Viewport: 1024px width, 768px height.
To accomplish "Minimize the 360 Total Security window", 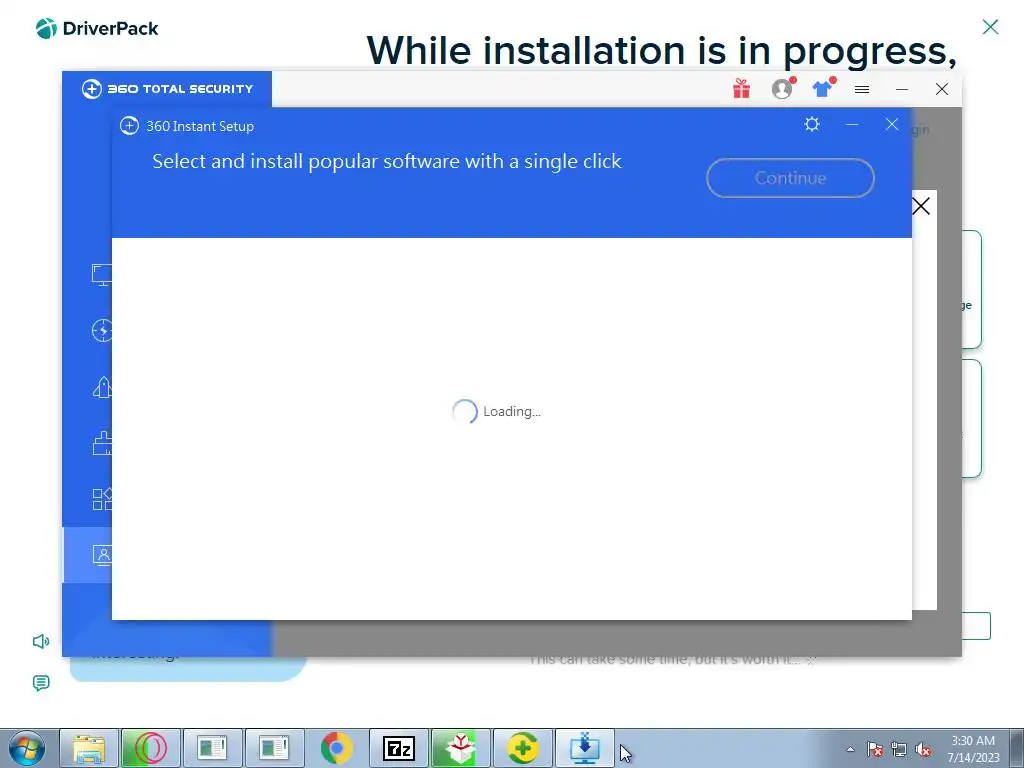I will pos(902,89).
